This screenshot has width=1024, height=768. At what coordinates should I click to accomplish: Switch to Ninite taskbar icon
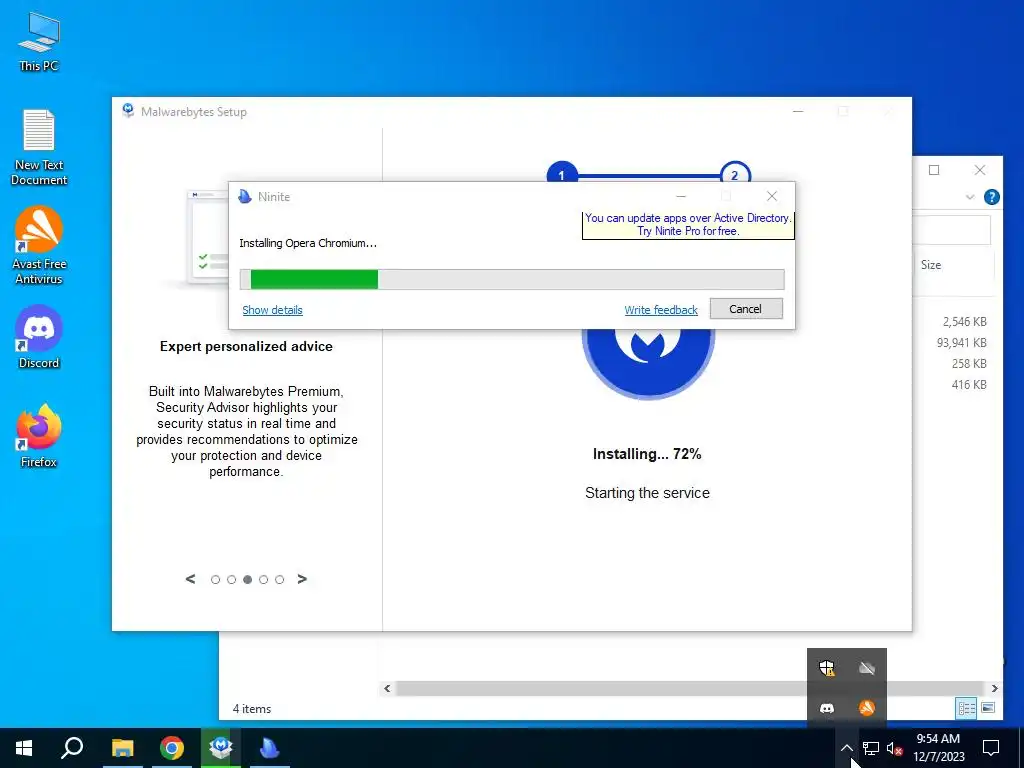tap(270, 748)
